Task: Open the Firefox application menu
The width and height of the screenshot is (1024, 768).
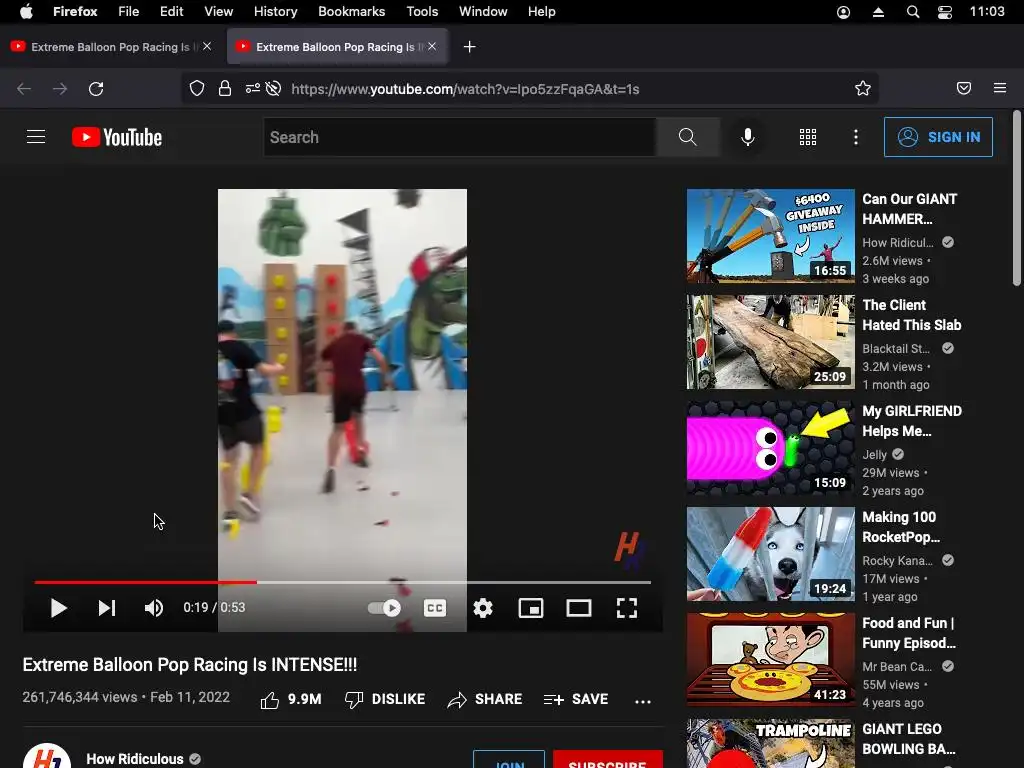Action: point(1000,88)
